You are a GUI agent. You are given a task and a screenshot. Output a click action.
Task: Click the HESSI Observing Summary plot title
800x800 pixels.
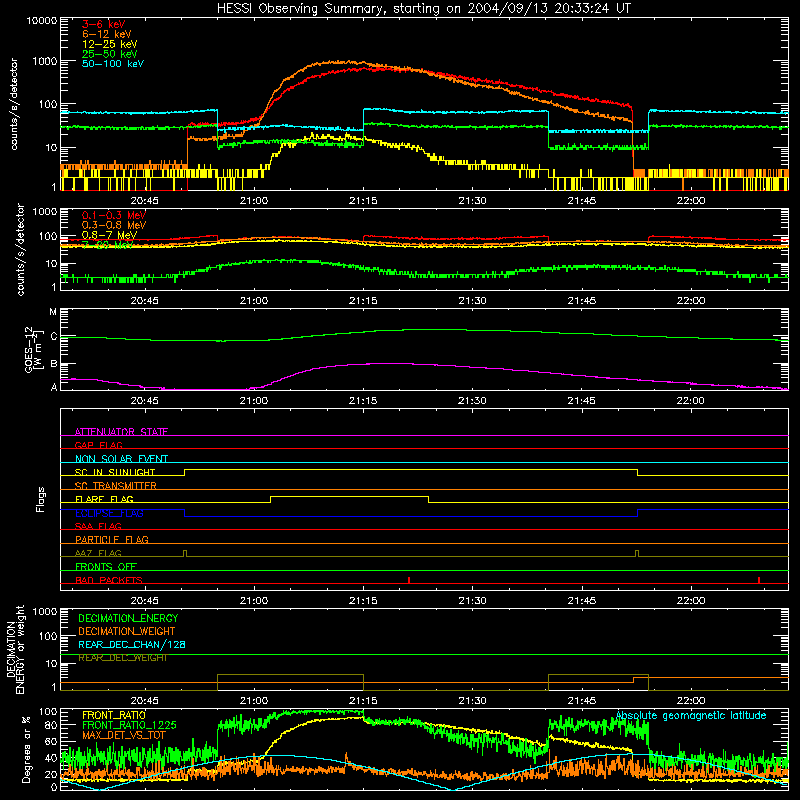coord(423,9)
